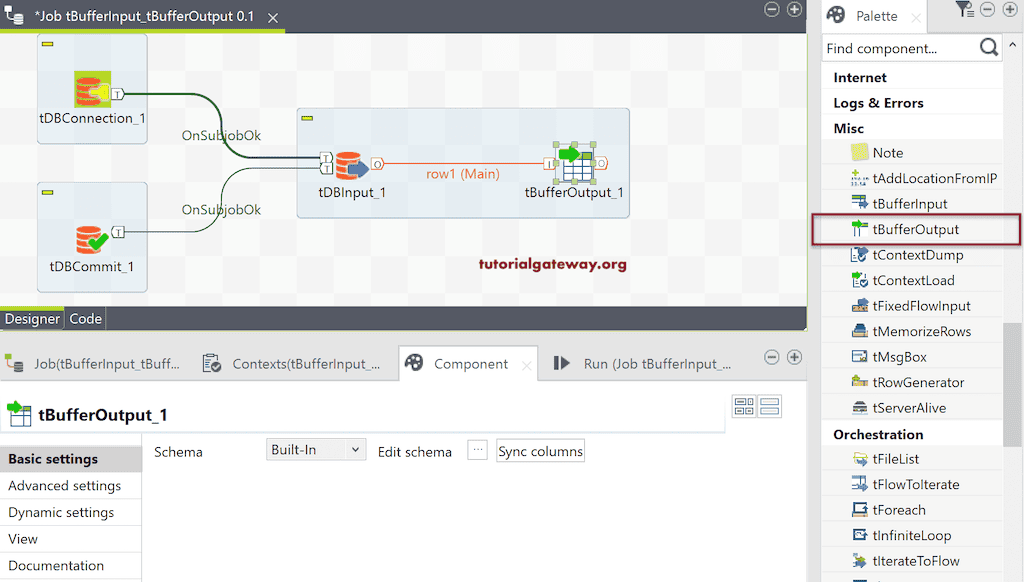
Task: Open the Built-In schema dropdown
Action: tap(315, 450)
